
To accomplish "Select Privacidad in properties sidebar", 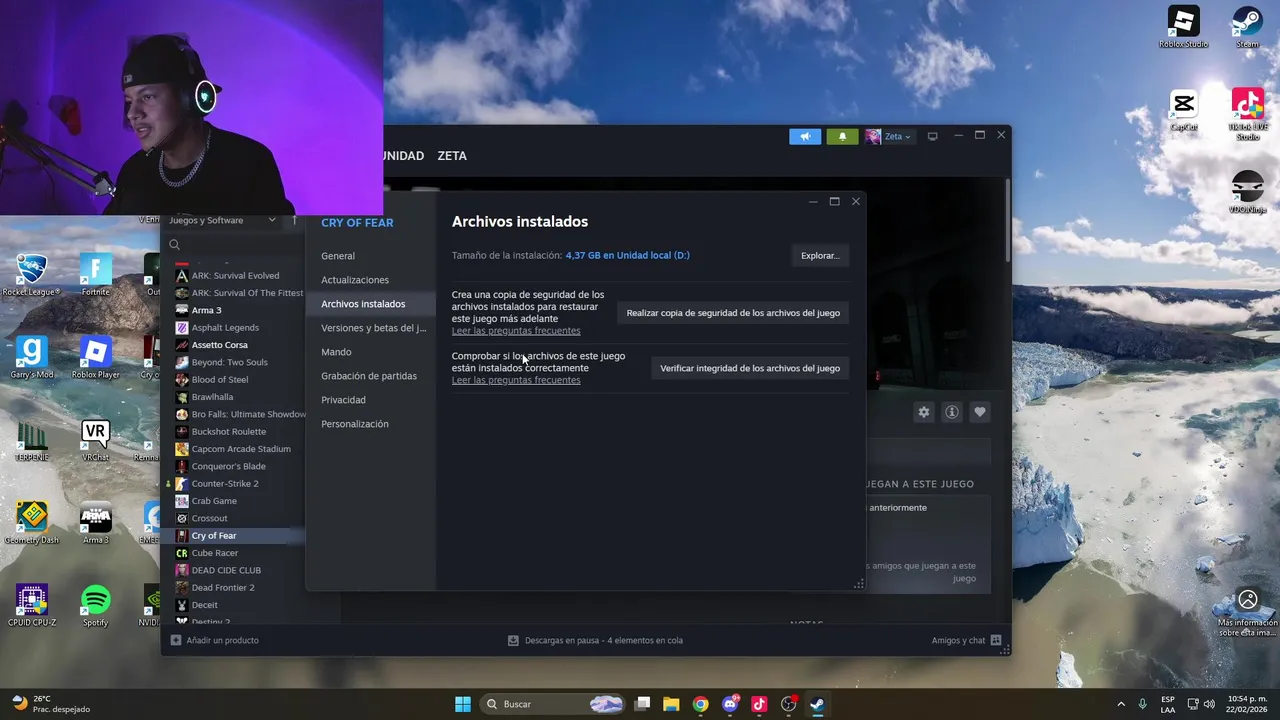I will pyautogui.click(x=343, y=400).
